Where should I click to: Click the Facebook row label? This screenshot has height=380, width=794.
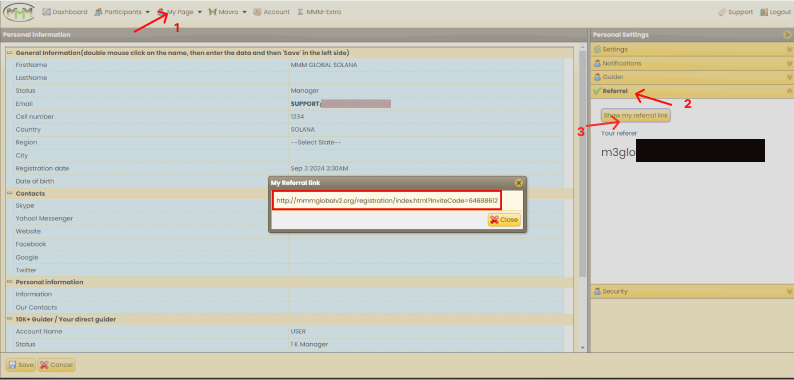point(31,244)
